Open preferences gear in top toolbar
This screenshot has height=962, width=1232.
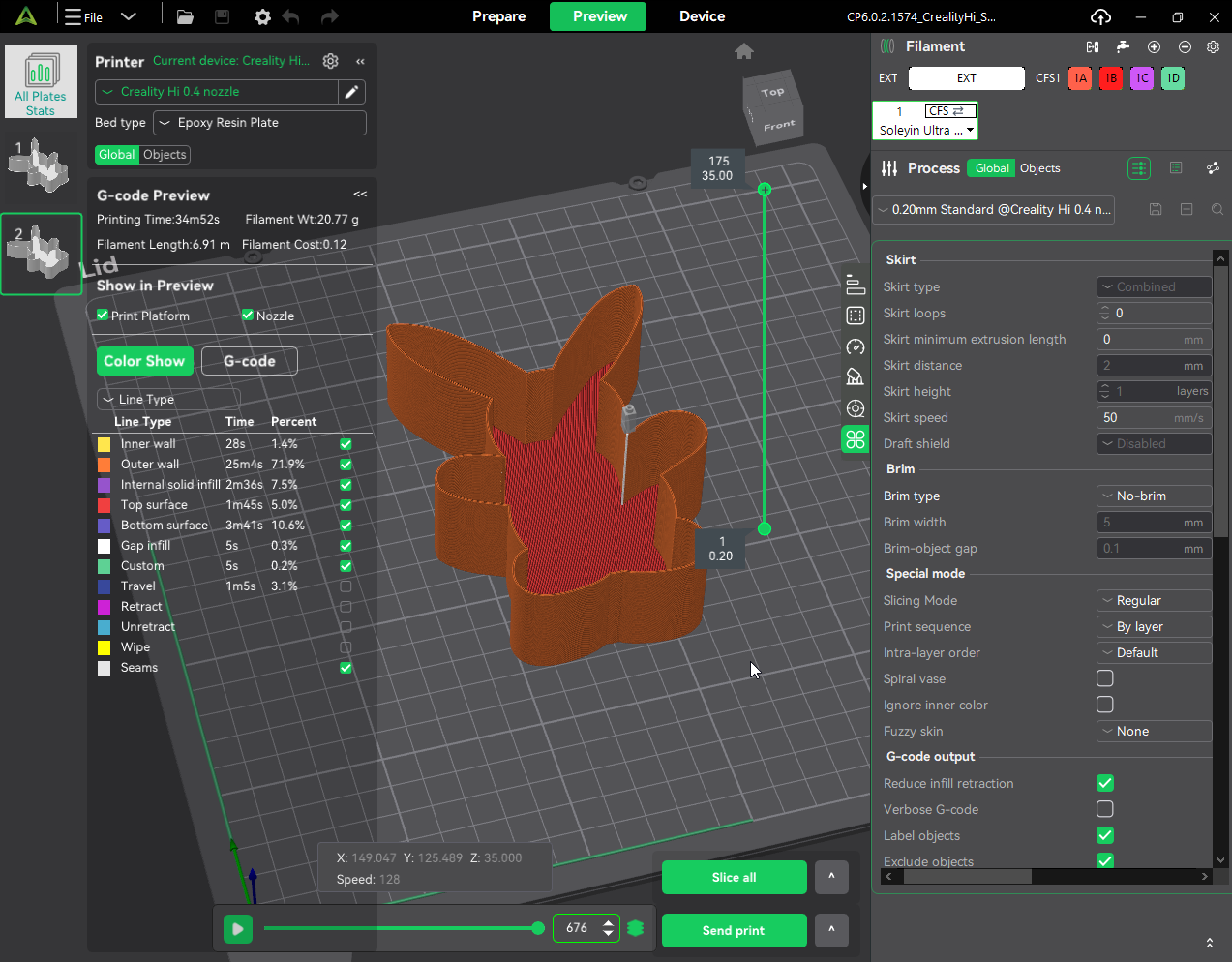(x=262, y=16)
